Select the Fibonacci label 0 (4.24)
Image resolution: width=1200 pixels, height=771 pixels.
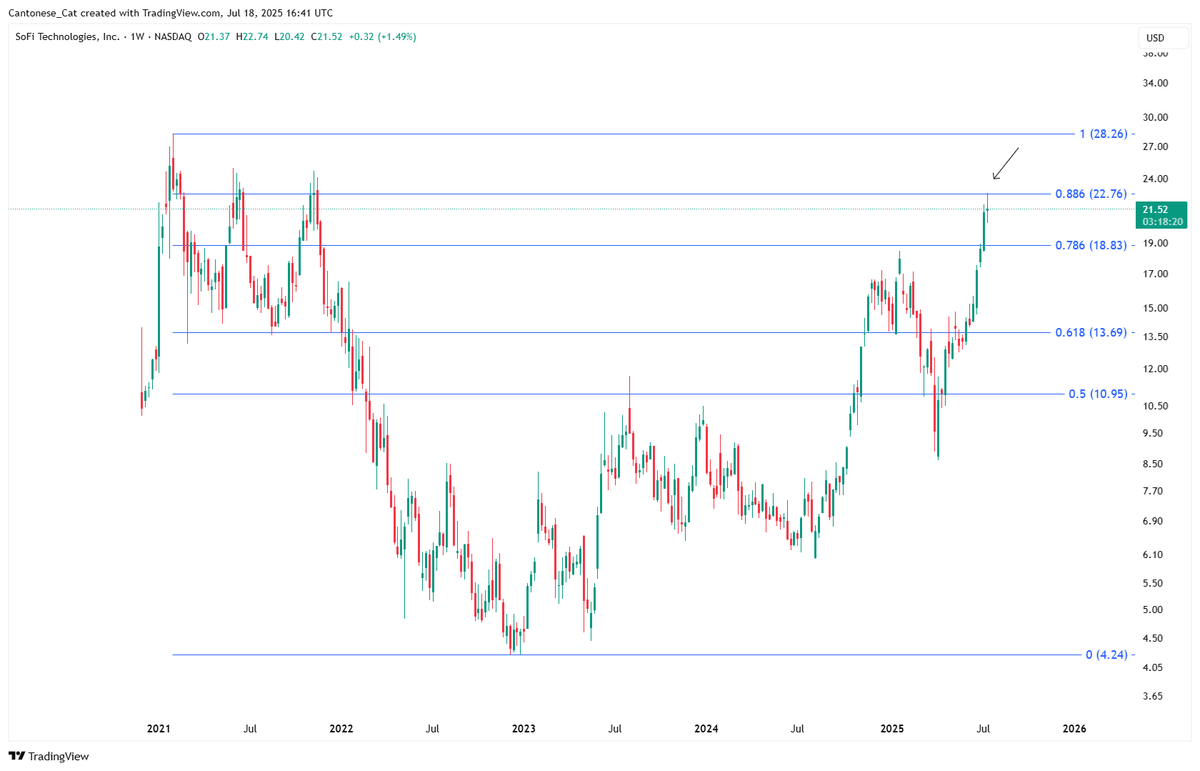[1107, 655]
